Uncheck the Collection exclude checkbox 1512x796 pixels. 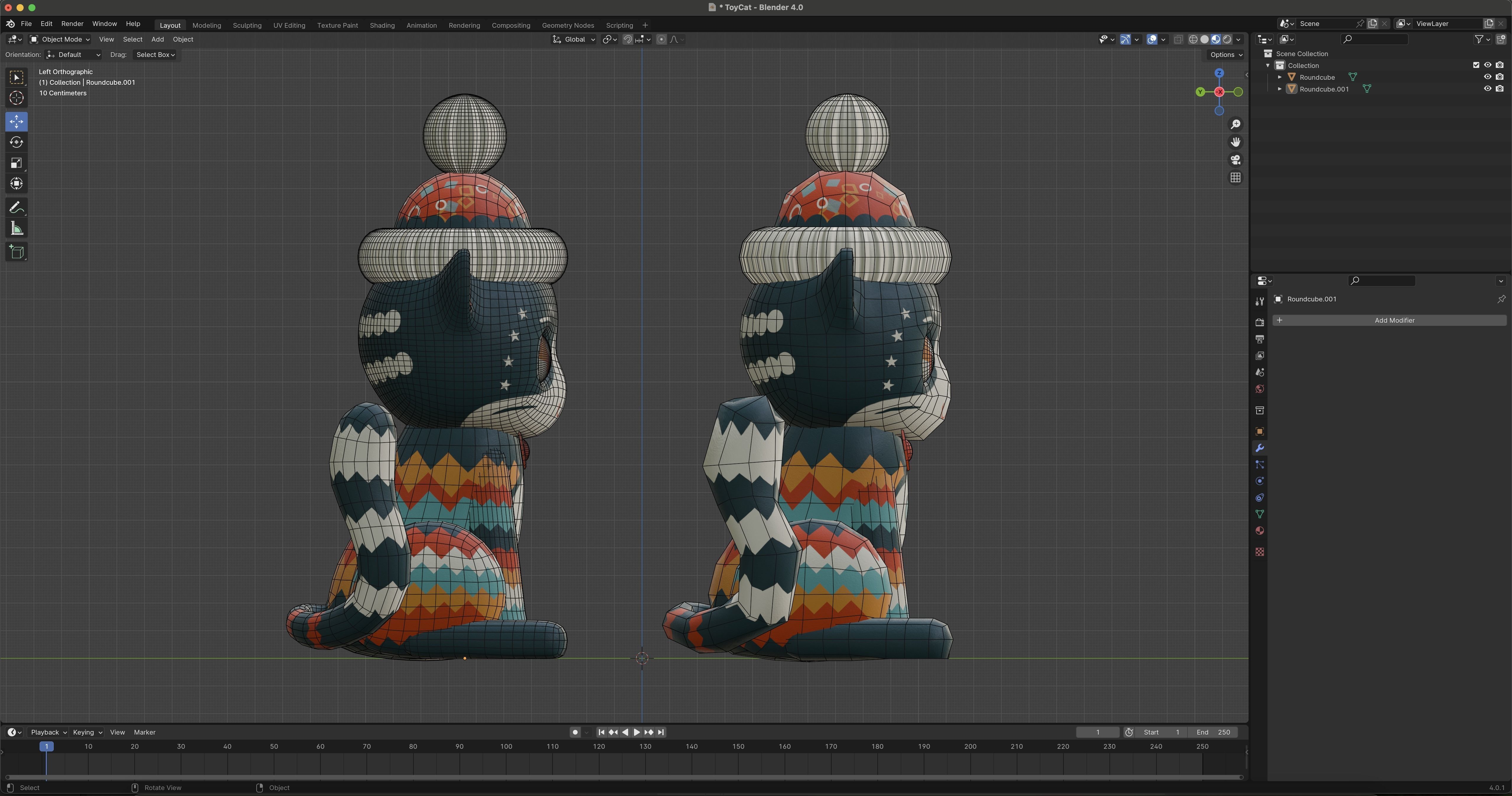pyautogui.click(x=1476, y=65)
